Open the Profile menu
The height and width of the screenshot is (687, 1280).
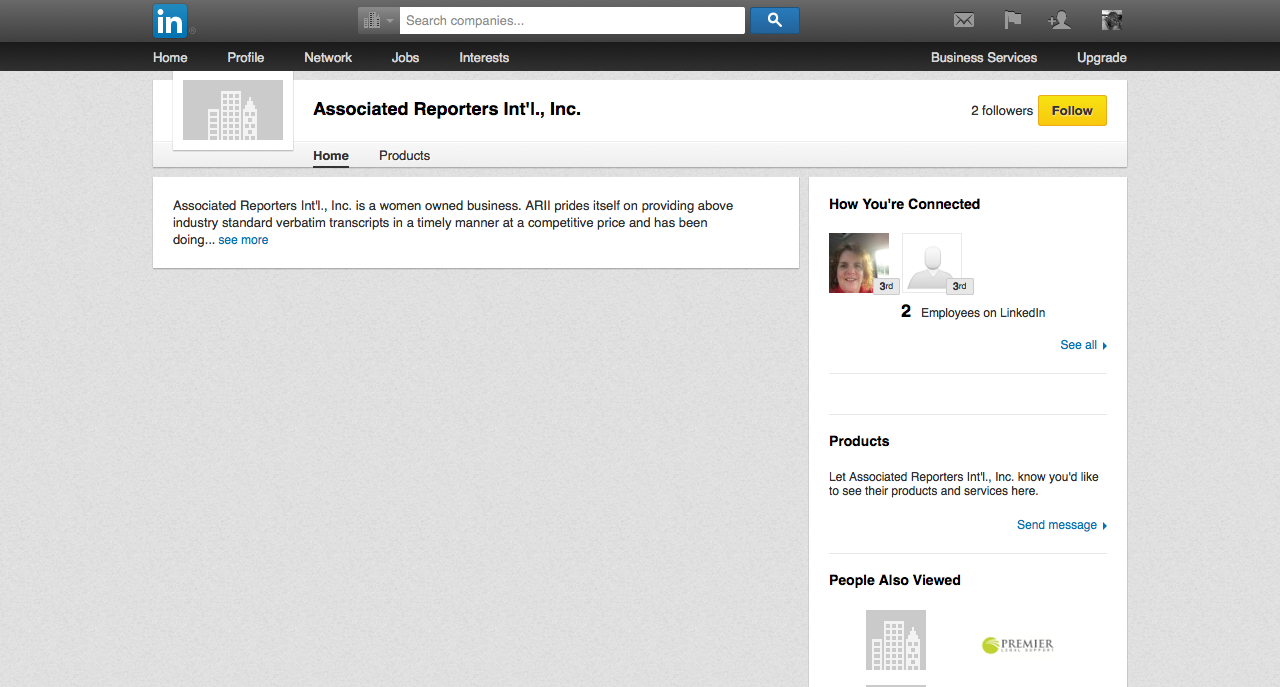245,57
